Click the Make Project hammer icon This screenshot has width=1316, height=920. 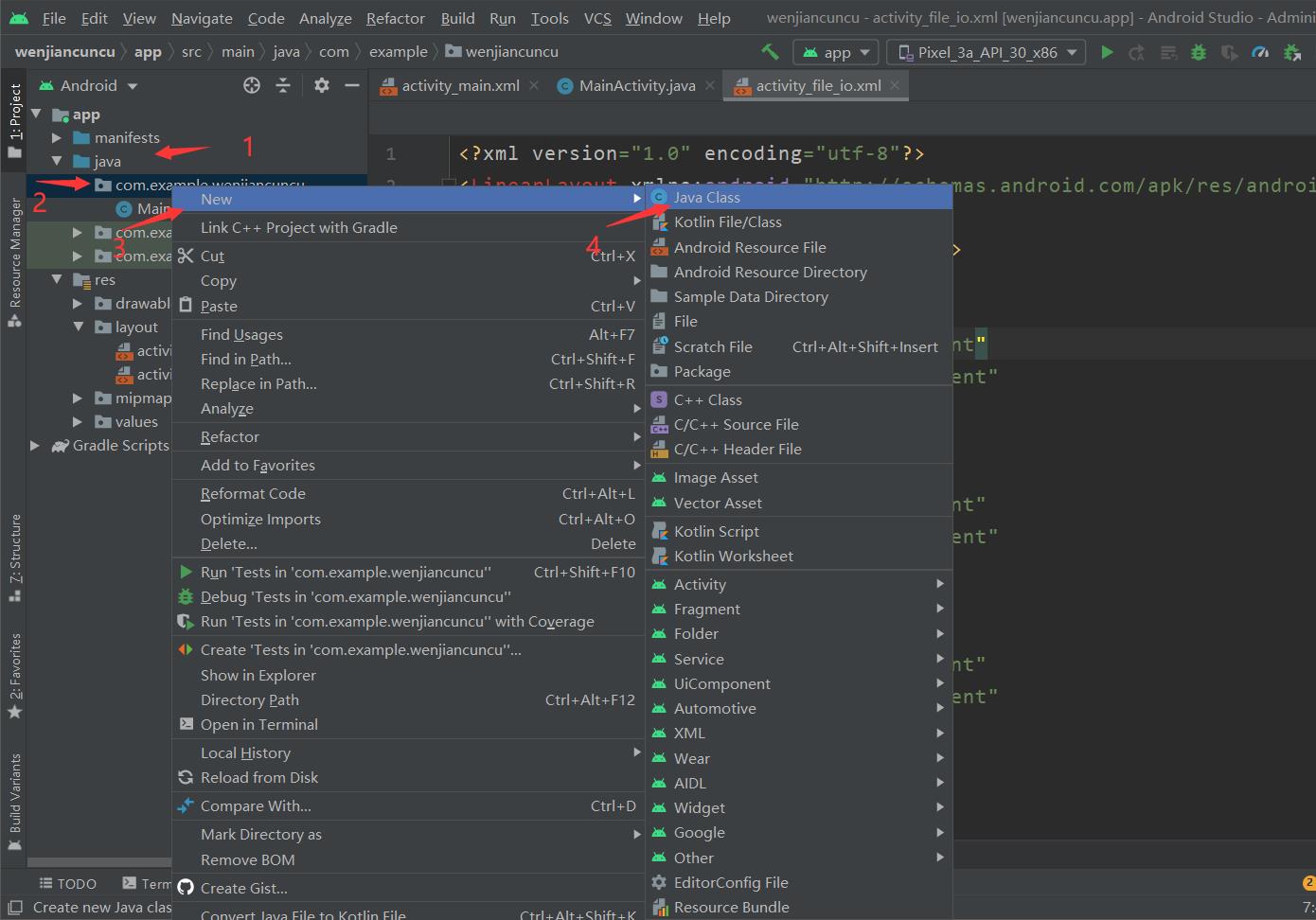point(770,52)
